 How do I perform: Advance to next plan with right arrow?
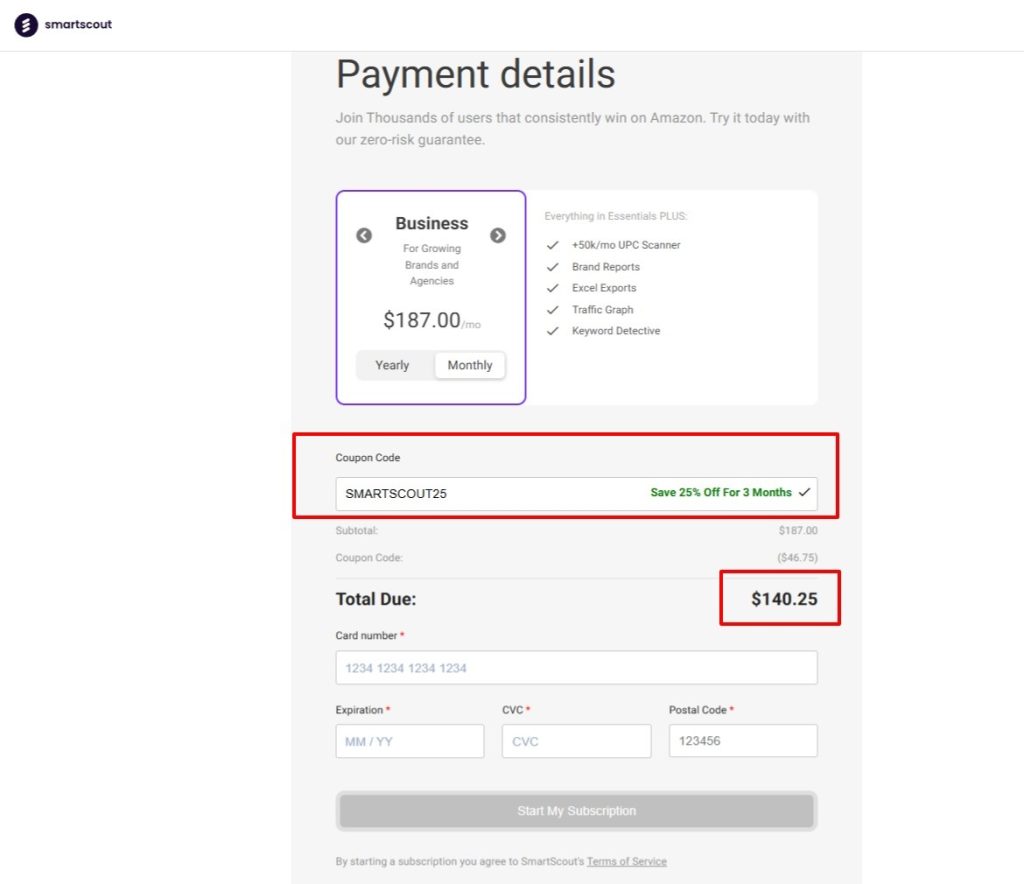[497, 236]
